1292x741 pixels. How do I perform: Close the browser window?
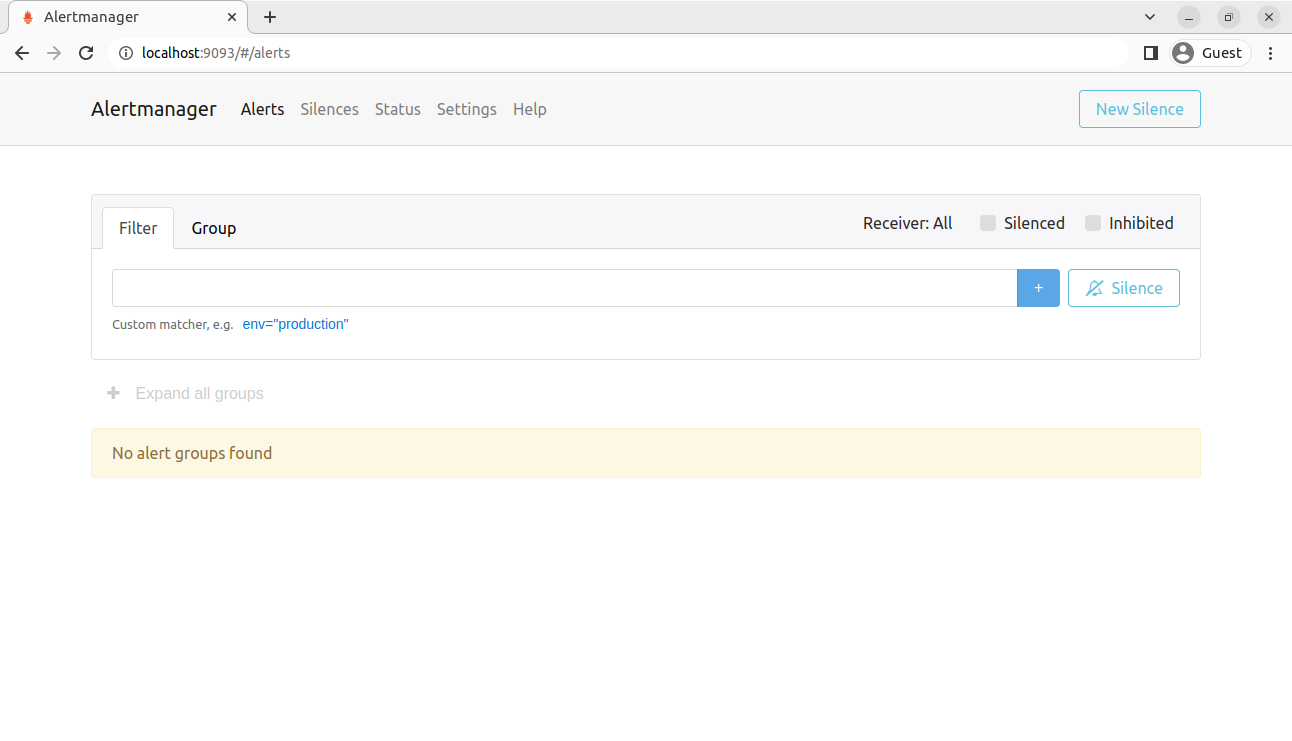1269,17
